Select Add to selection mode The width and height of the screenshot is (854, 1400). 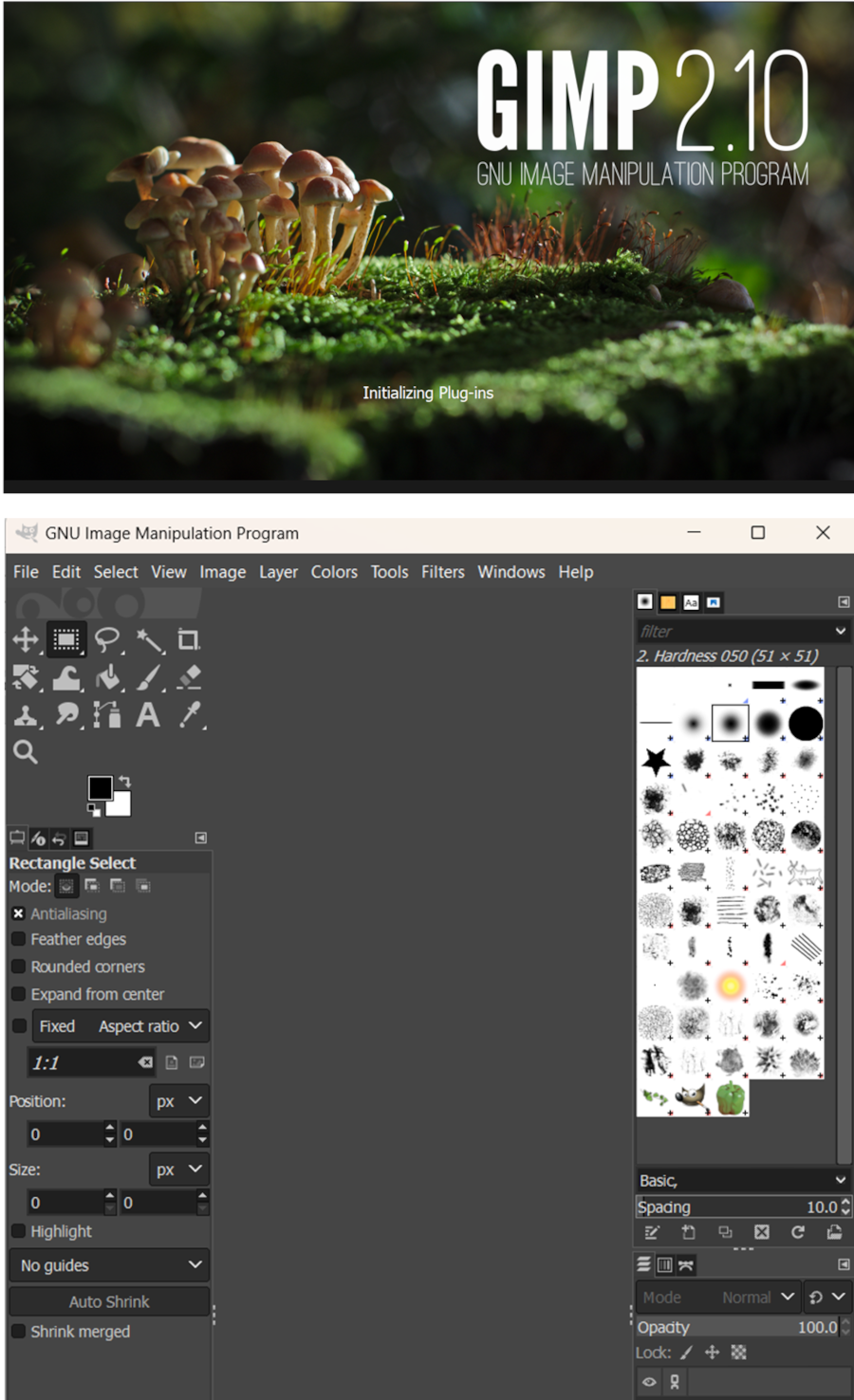pyautogui.click(x=92, y=886)
